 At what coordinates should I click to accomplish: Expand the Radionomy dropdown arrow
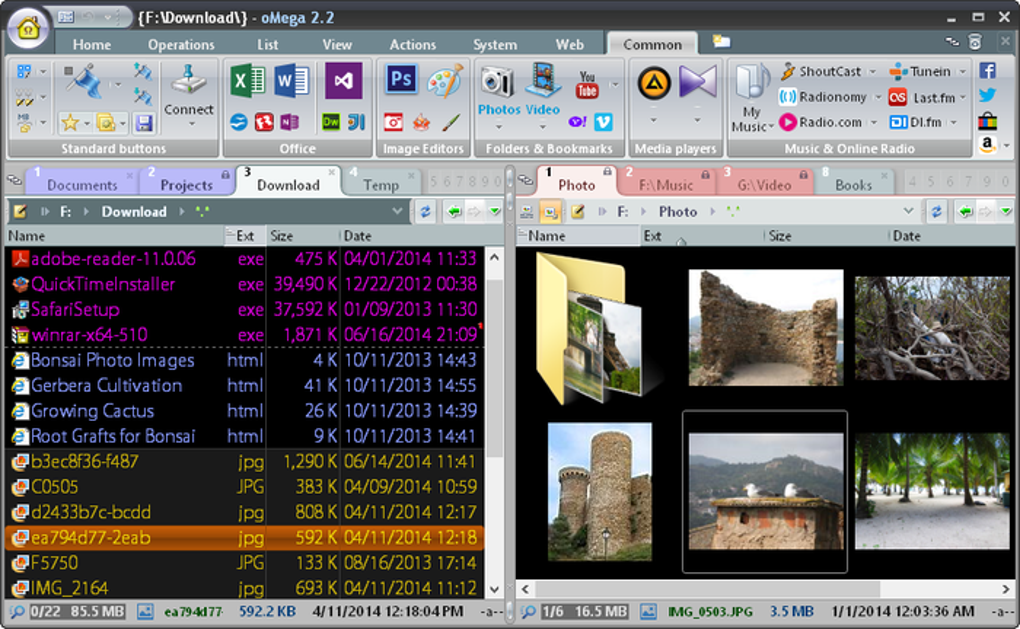[878, 98]
